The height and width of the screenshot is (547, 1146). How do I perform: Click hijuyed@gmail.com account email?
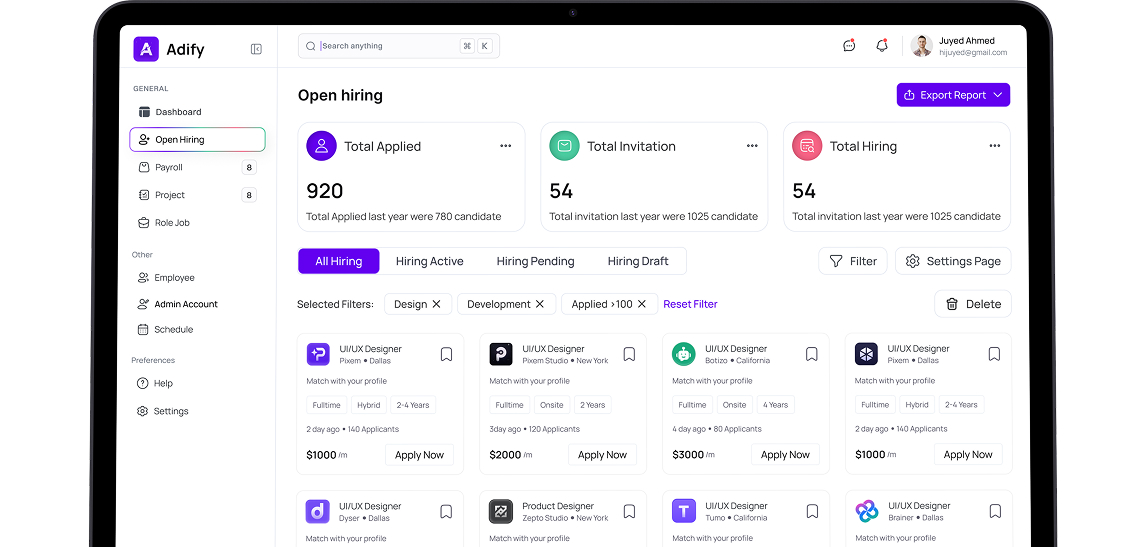[x=973, y=53]
